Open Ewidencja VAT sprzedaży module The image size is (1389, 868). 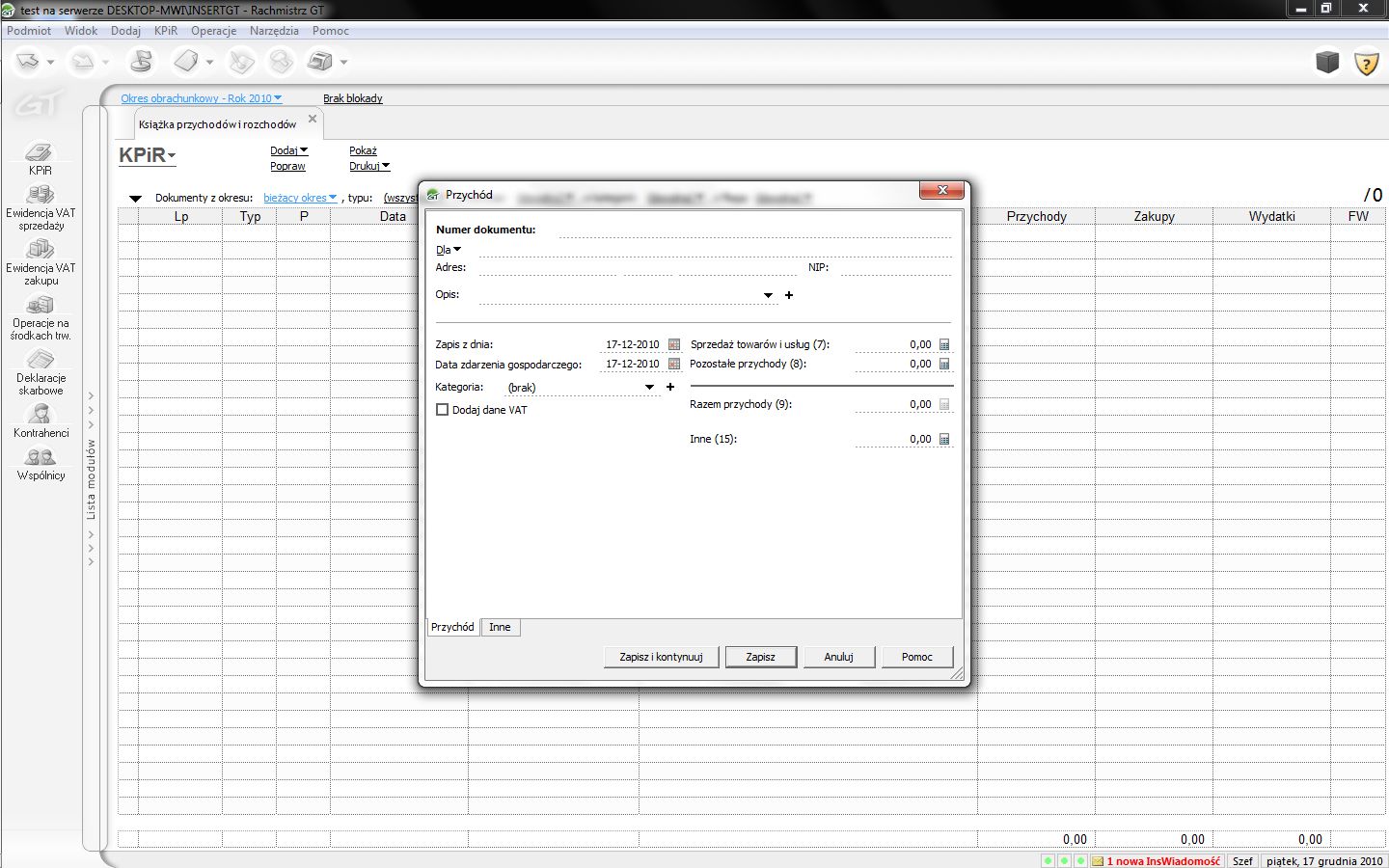coord(41,207)
